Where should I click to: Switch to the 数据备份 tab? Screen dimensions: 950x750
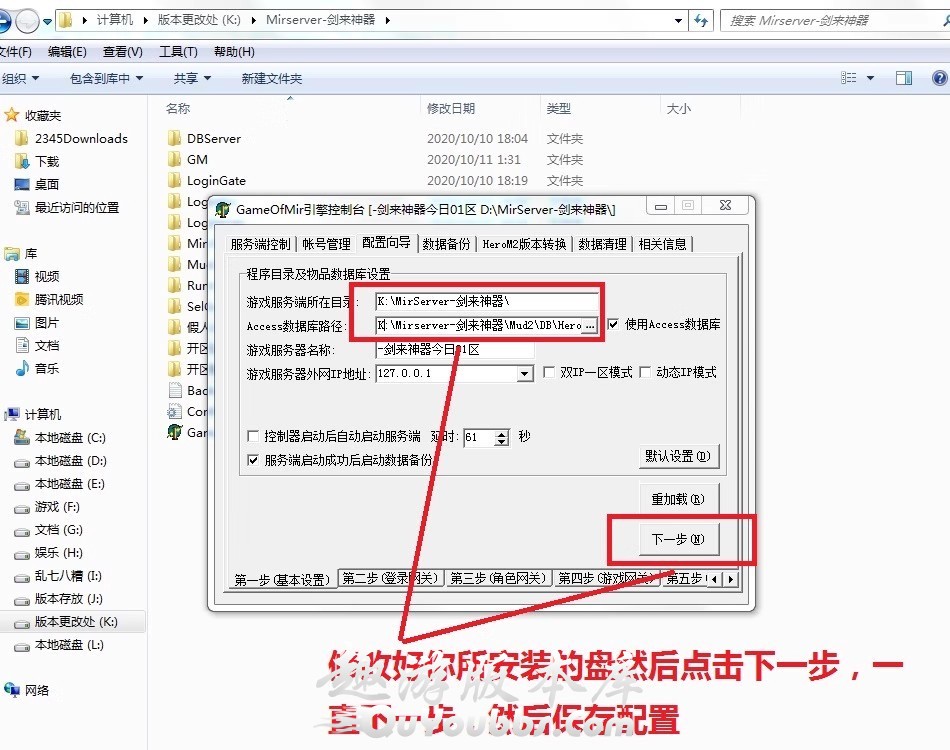446,244
